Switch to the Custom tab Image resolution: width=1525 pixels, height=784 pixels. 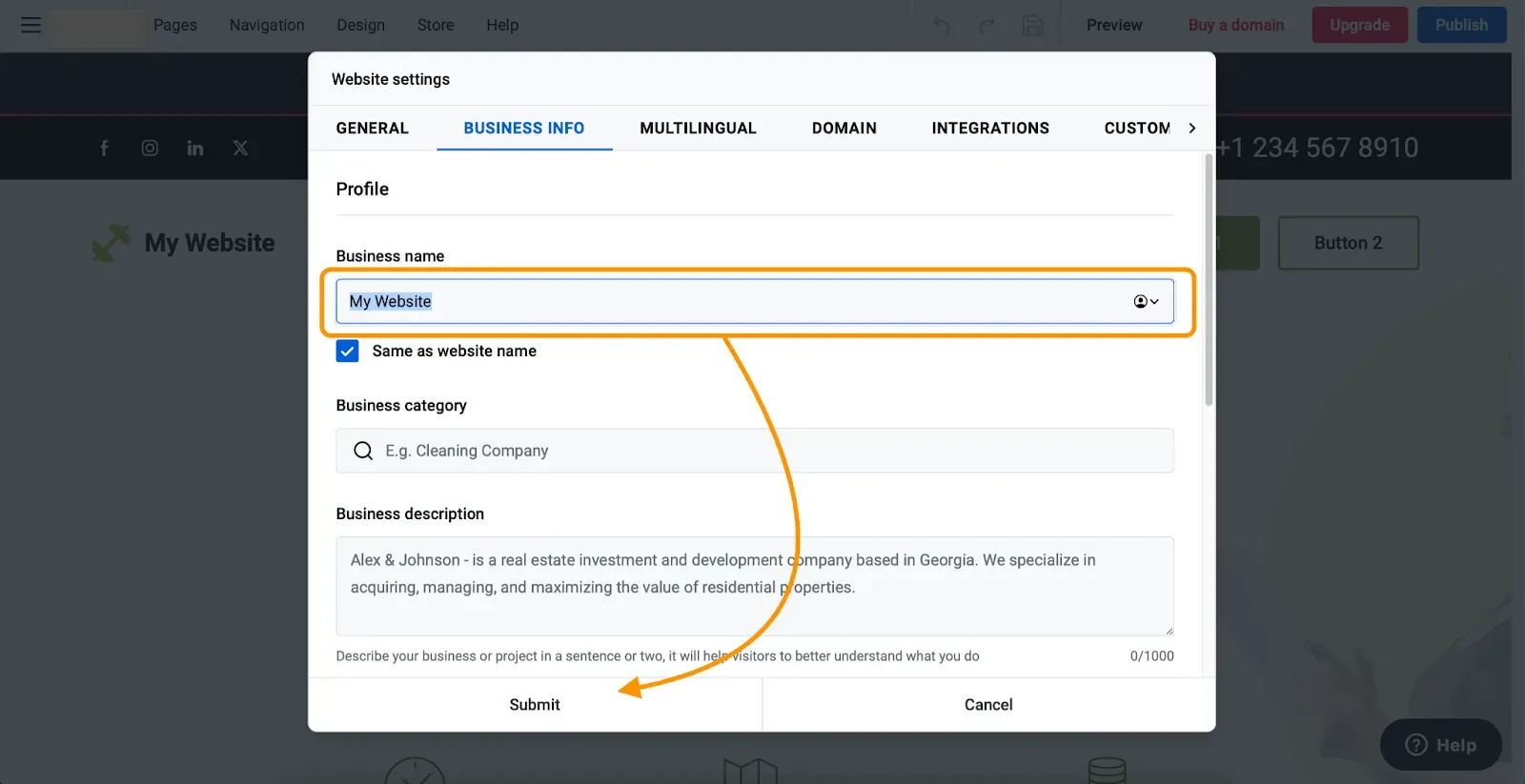(x=1137, y=129)
